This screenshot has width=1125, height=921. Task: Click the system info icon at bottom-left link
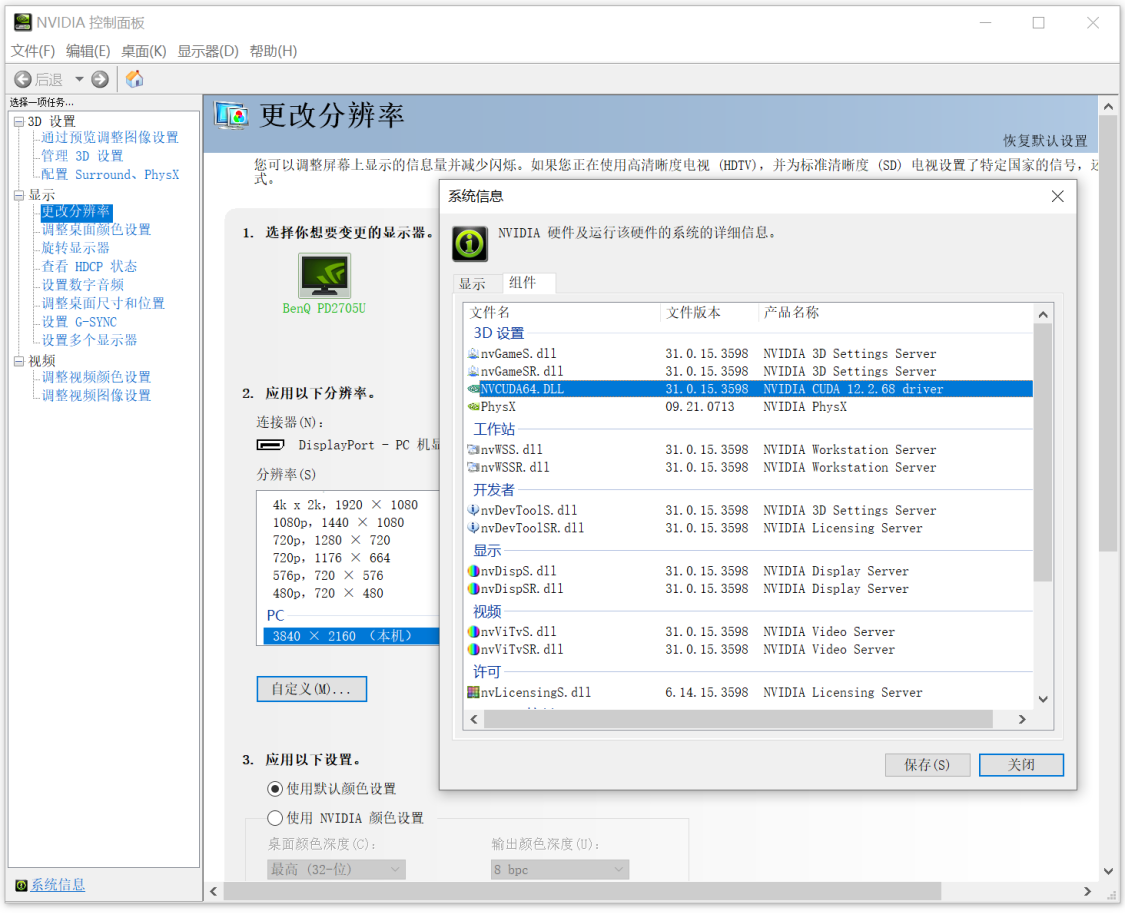point(22,886)
